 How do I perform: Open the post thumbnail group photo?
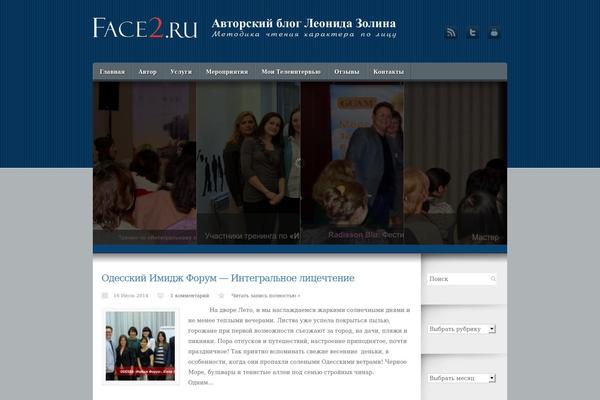coord(140,346)
